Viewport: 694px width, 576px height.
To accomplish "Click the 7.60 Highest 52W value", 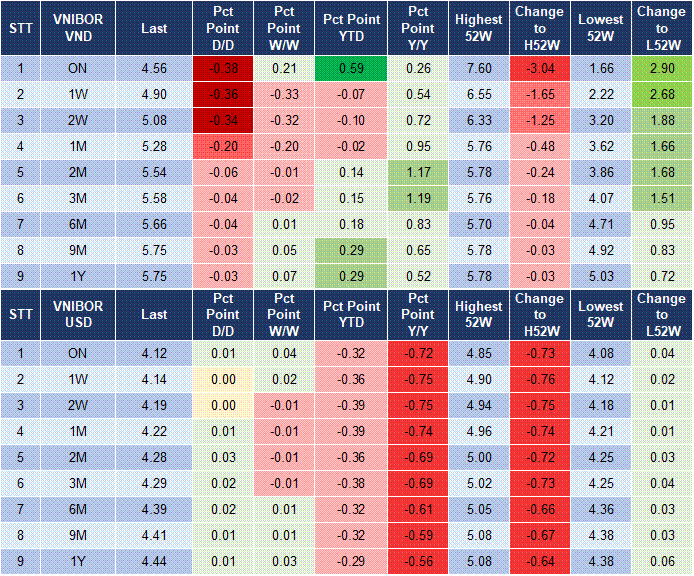I will (x=478, y=69).
